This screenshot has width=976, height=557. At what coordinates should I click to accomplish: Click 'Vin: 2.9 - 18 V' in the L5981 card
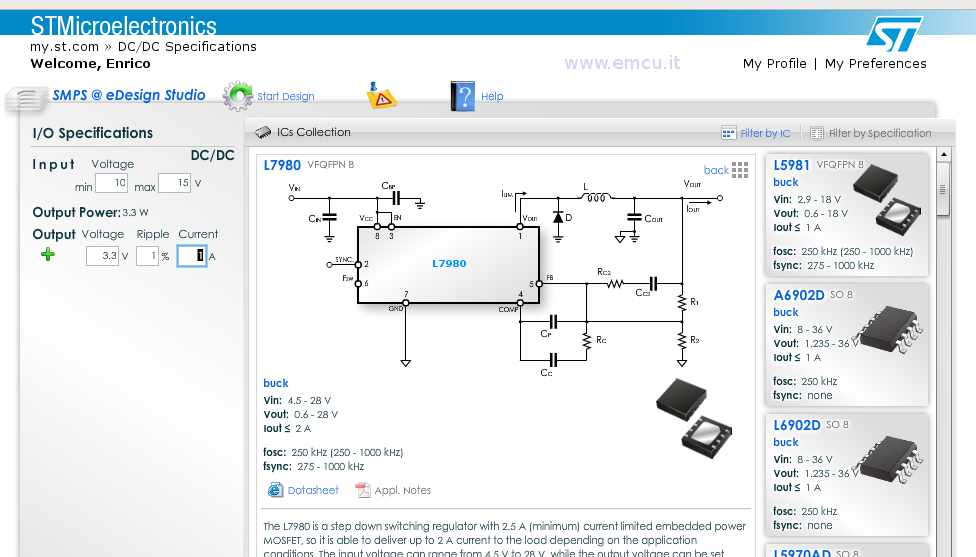(807, 199)
